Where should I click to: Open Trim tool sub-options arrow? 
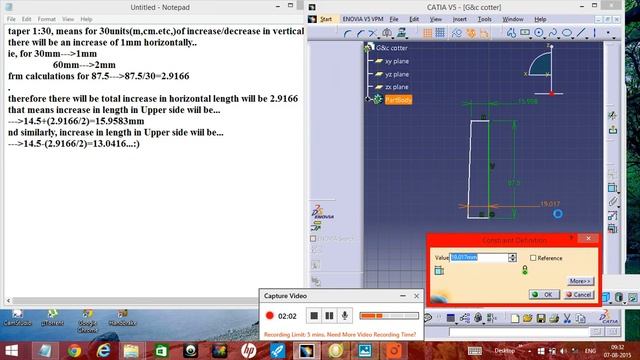click(378, 38)
